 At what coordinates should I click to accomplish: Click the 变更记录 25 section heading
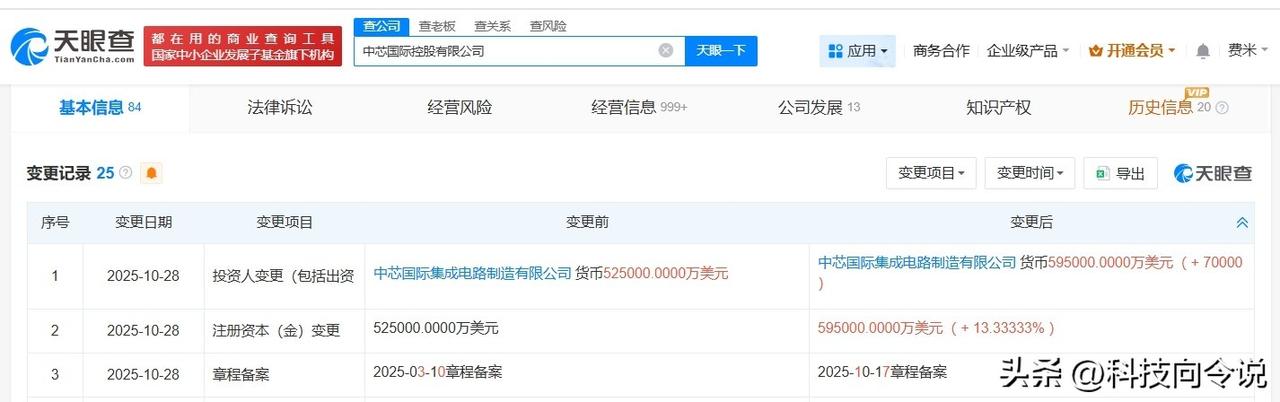(70, 173)
